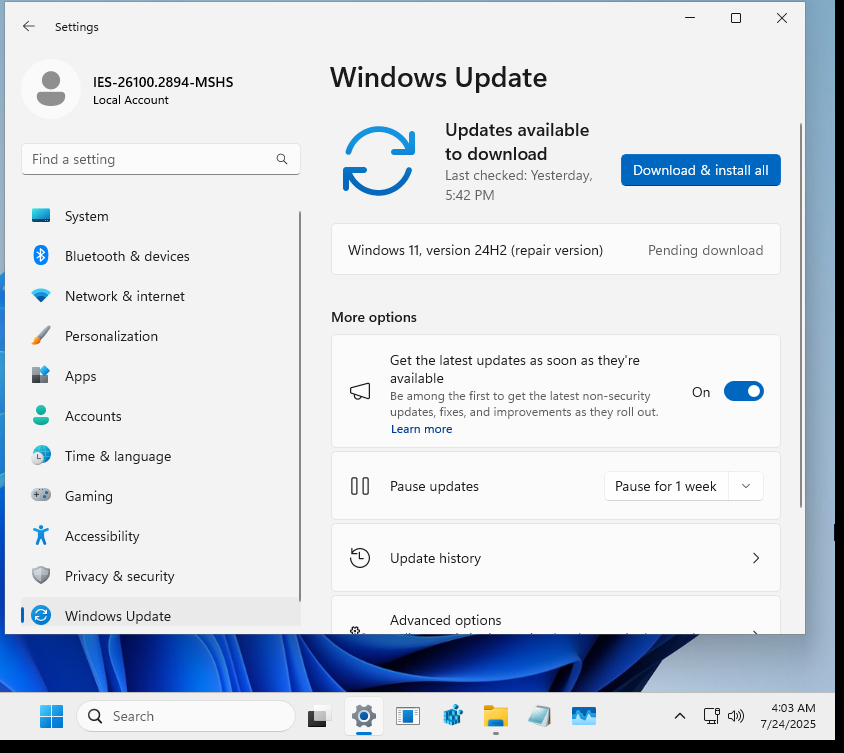This screenshot has width=844, height=753.
Task: Select the Network Wi-Fi icon
Action: 41,295
